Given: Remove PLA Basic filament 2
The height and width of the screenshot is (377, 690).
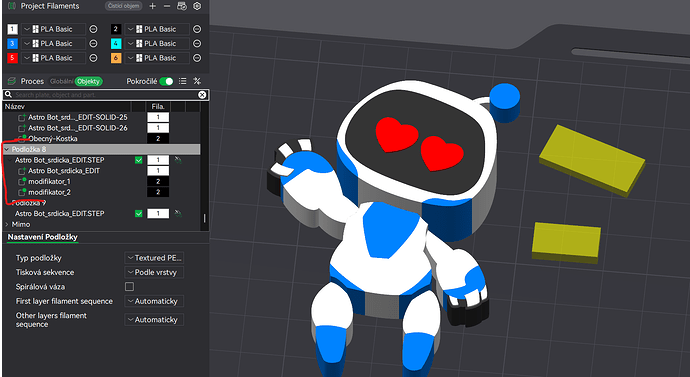Looking at the screenshot, I should (197, 29).
